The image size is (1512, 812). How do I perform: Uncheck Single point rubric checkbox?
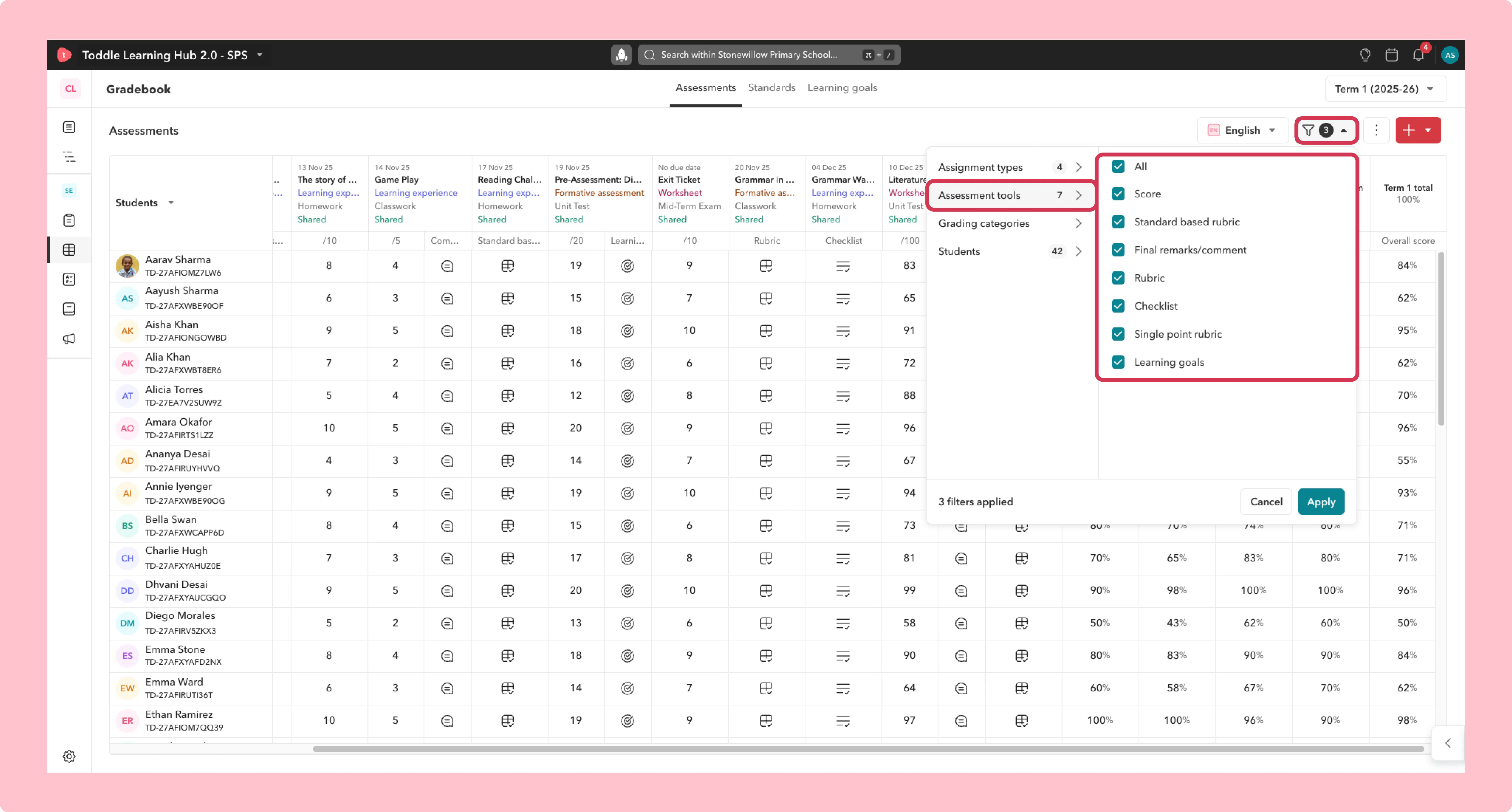(1118, 334)
